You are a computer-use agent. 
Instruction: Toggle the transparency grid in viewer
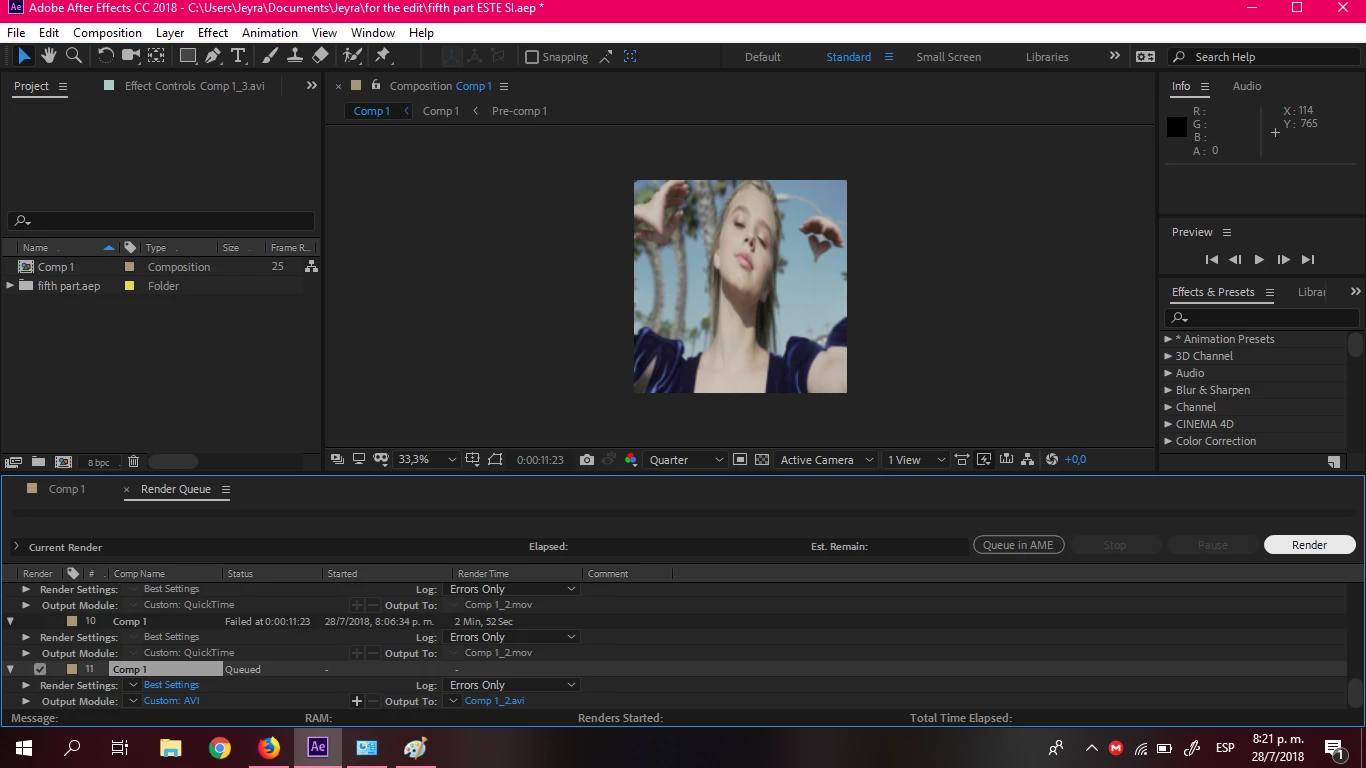click(x=762, y=460)
